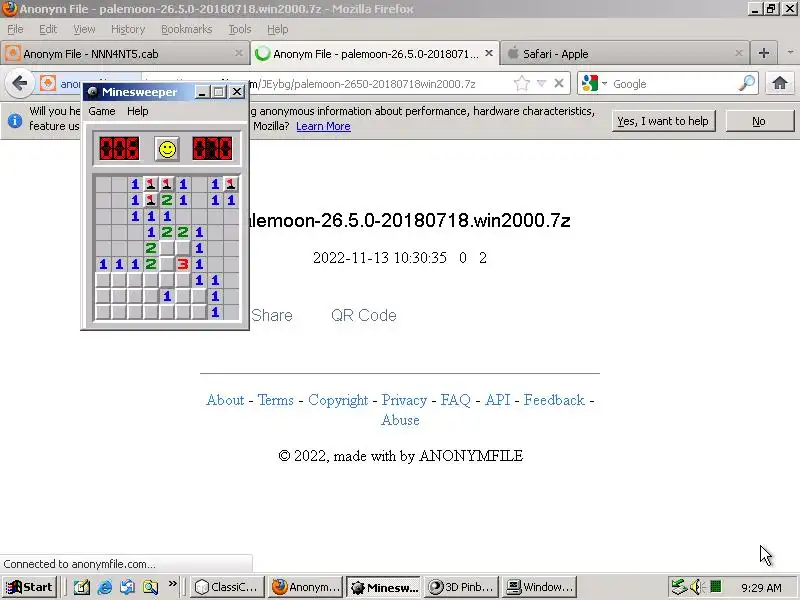The image size is (800, 600).
Task: Click the red 3 cell in Minesweeper
Action: point(183,264)
